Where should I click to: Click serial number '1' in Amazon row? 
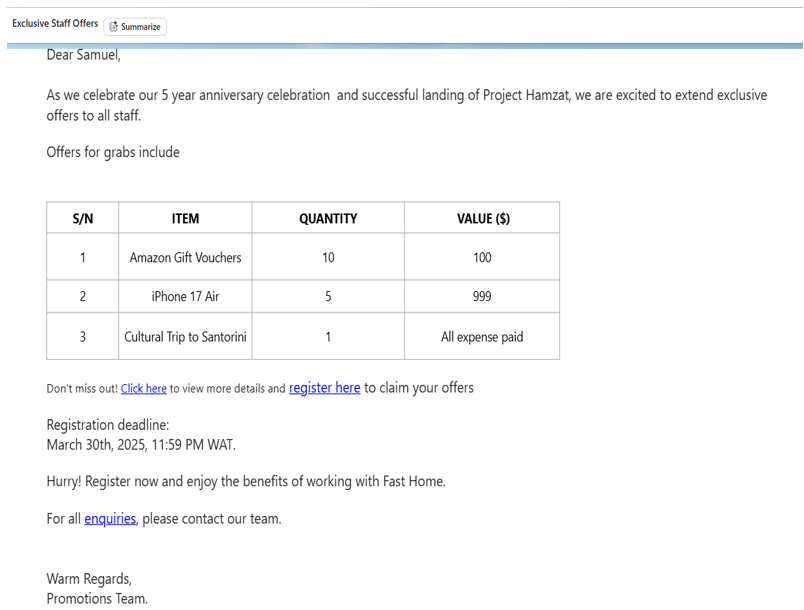(83, 257)
